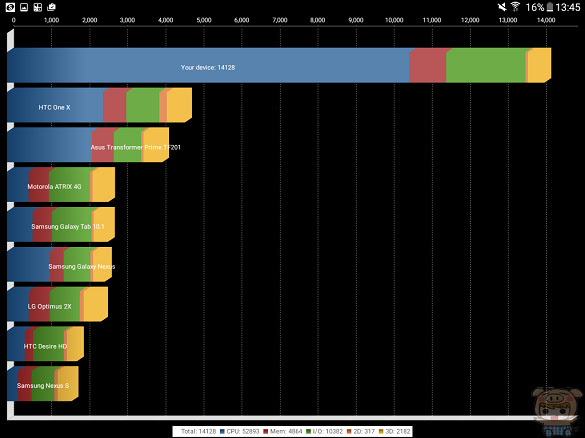Tap the Wi-Fi signal status icon

[x=516, y=7]
